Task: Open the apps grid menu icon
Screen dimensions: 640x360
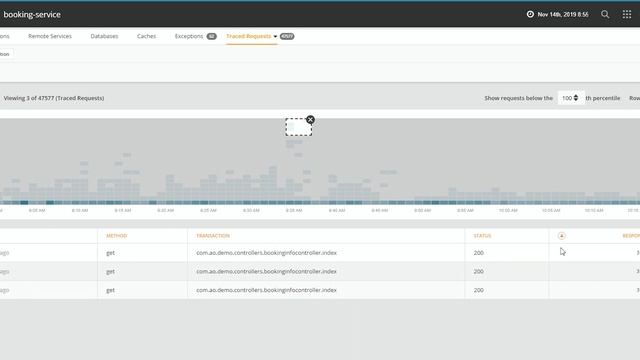Action: [x=627, y=15]
